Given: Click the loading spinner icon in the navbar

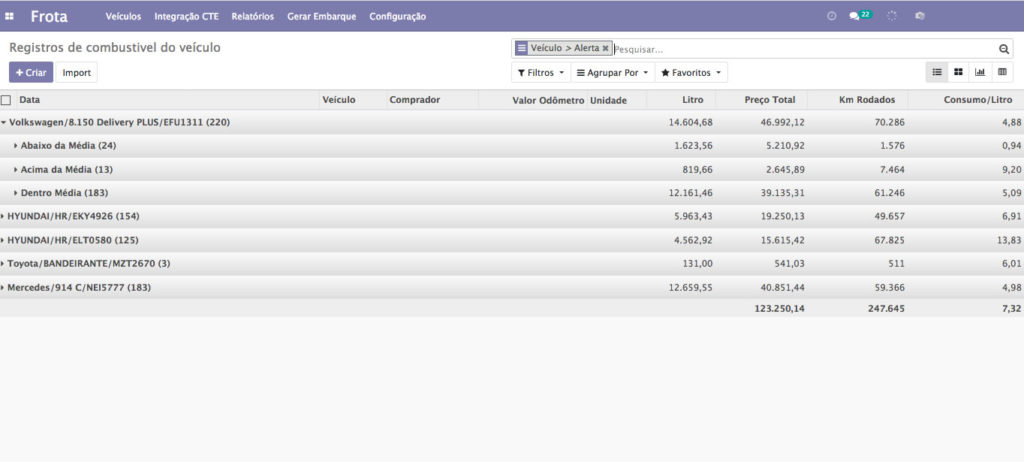Looking at the screenshot, I should pyautogui.click(x=891, y=16).
